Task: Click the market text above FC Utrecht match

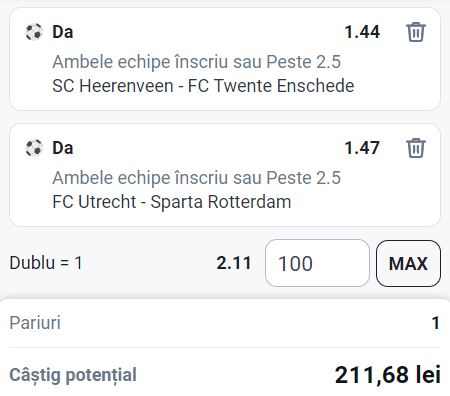Action: pos(197,178)
